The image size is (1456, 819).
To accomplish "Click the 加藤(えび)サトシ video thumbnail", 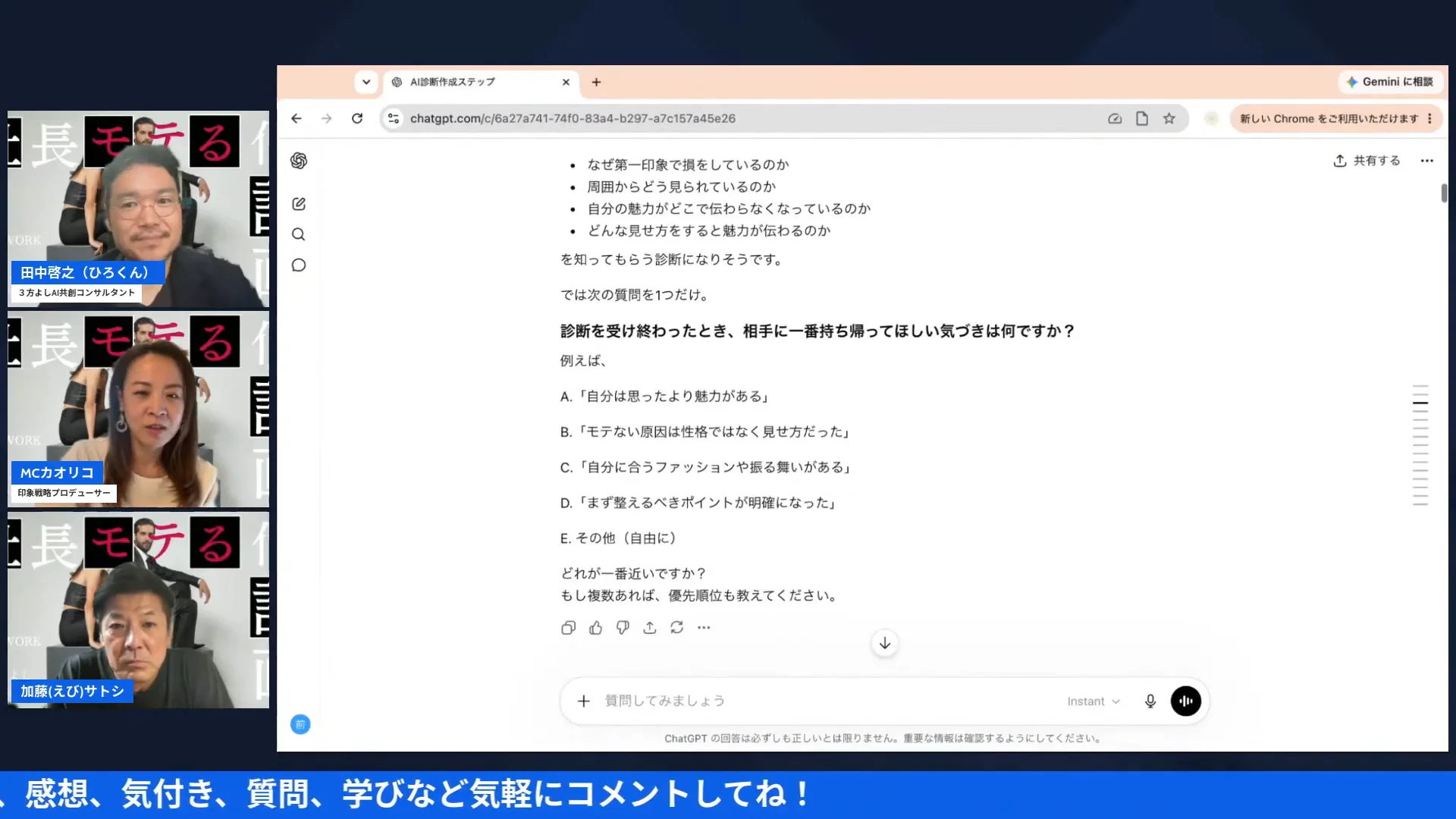I will coord(138,610).
